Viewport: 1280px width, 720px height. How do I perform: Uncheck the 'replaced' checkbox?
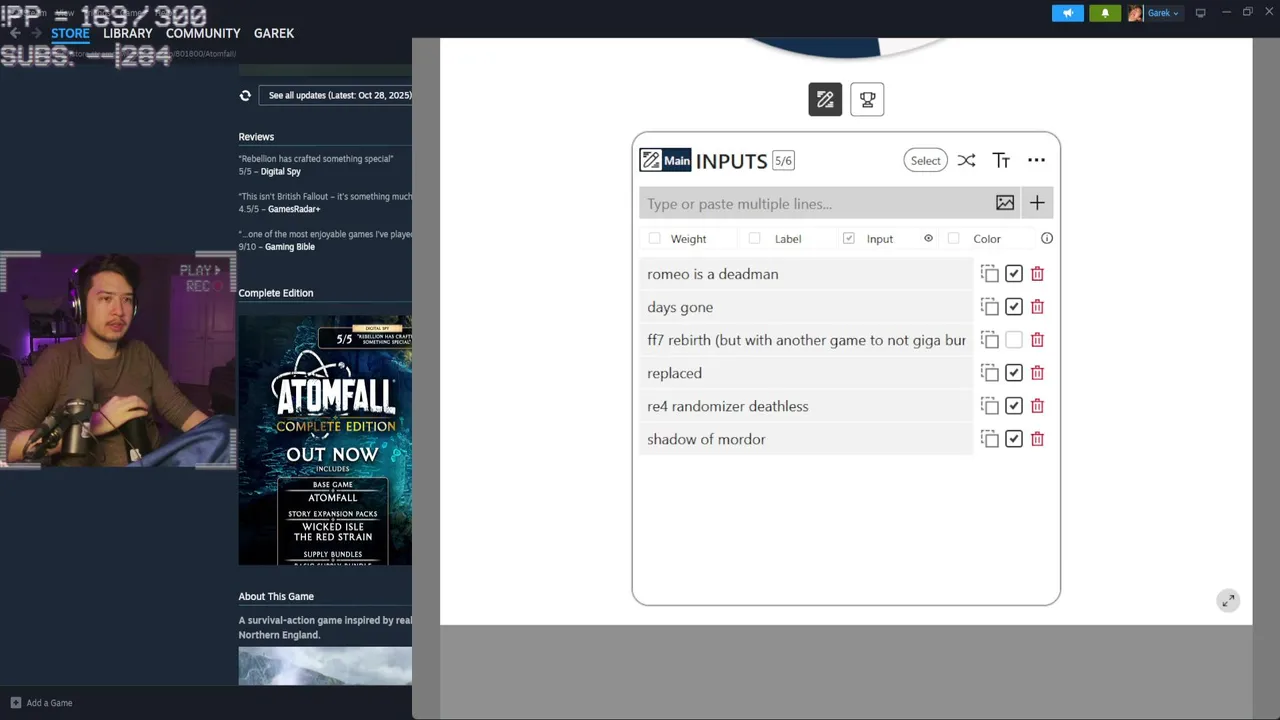[x=1013, y=372]
